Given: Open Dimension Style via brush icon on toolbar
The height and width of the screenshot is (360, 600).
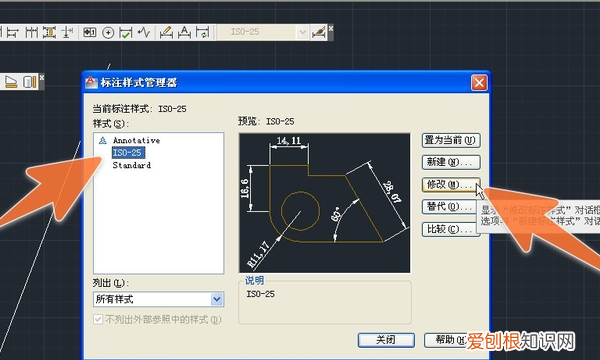Looking at the screenshot, I should coord(318,33).
